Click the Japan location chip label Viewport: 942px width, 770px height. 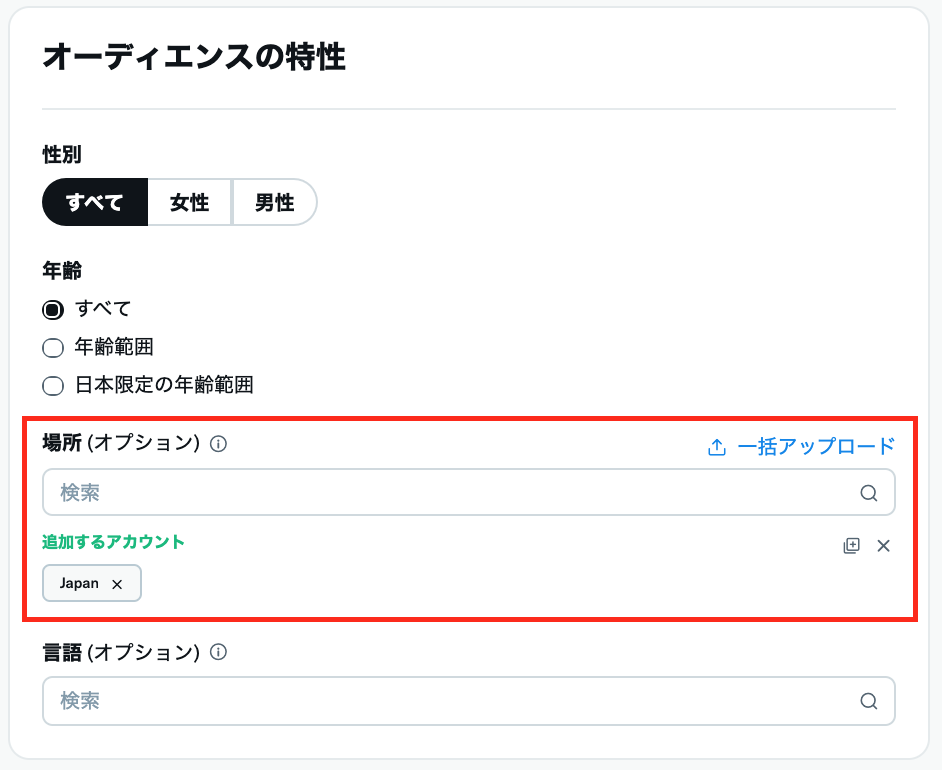pos(79,584)
